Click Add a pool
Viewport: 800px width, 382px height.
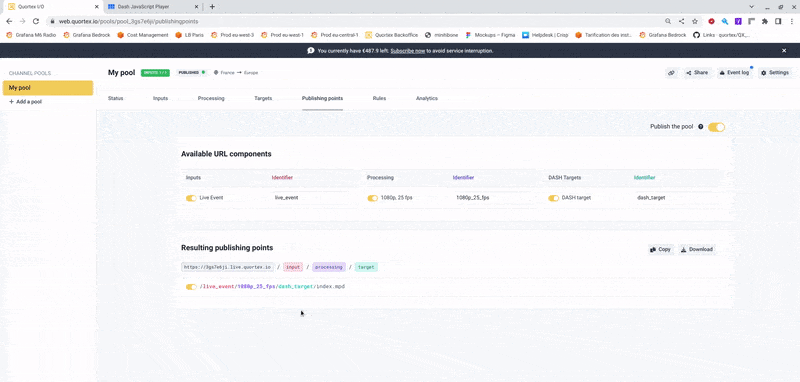click(x=26, y=101)
